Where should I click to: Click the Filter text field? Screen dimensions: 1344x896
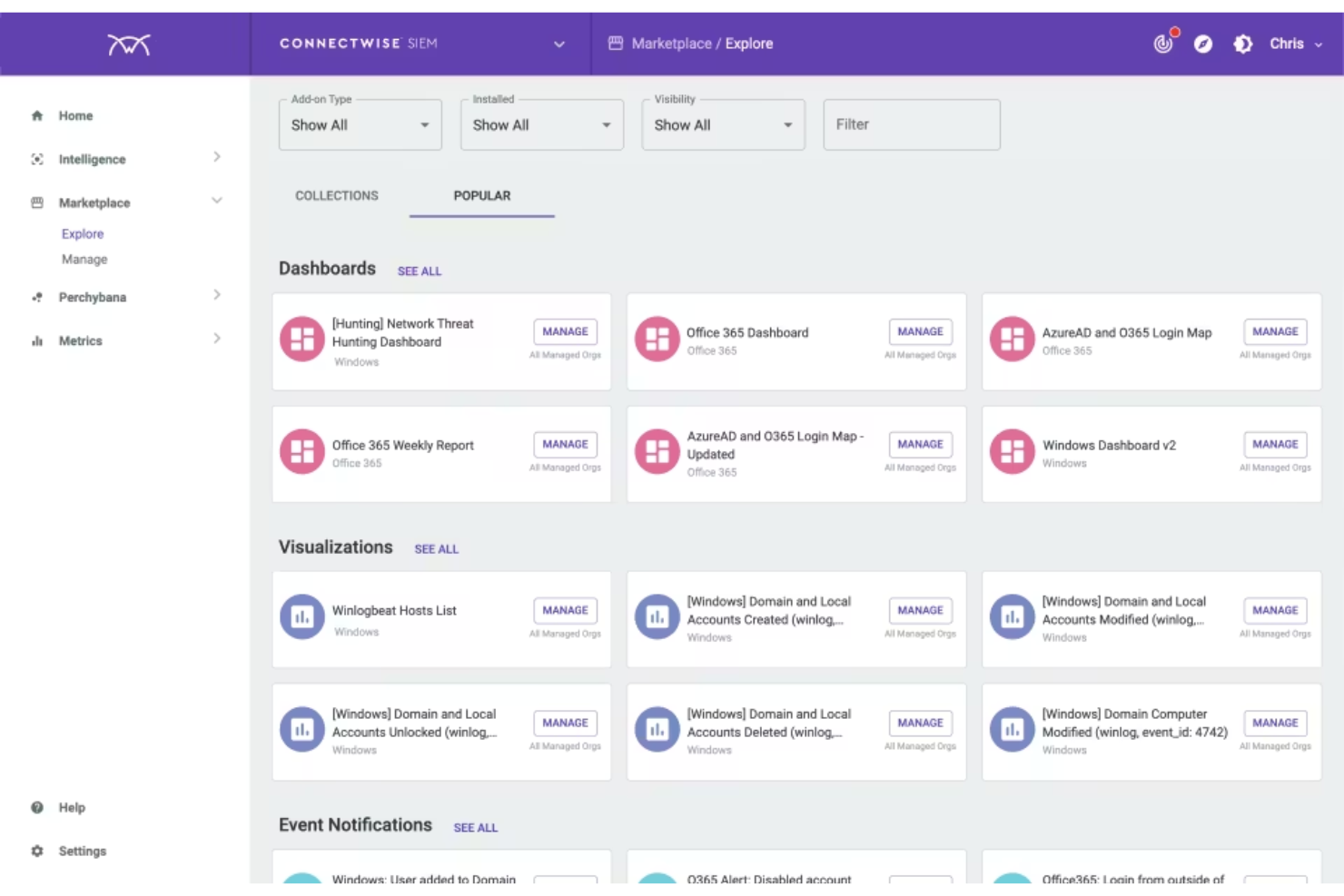(x=912, y=124)
